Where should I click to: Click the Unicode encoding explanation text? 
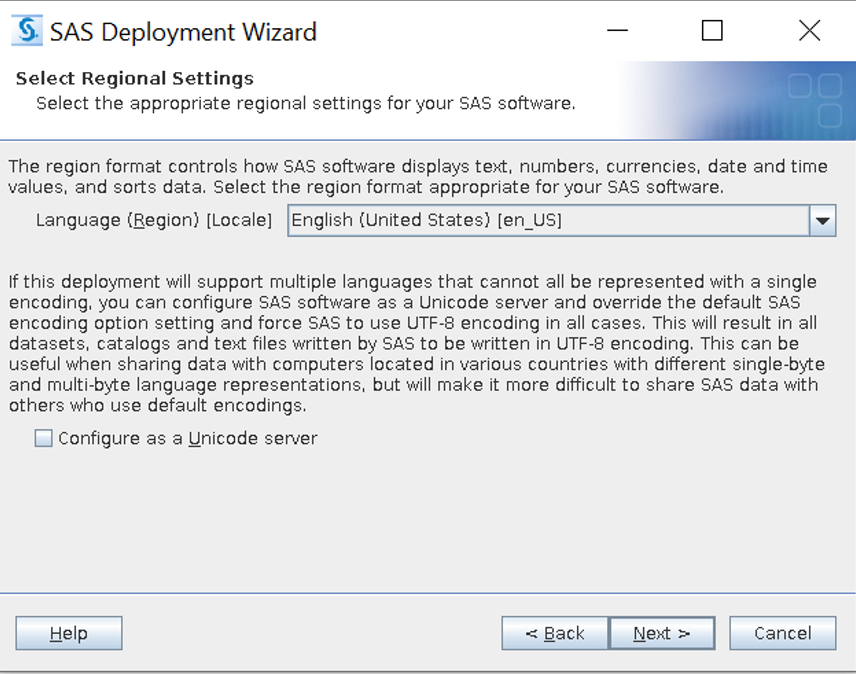[420, 345]
